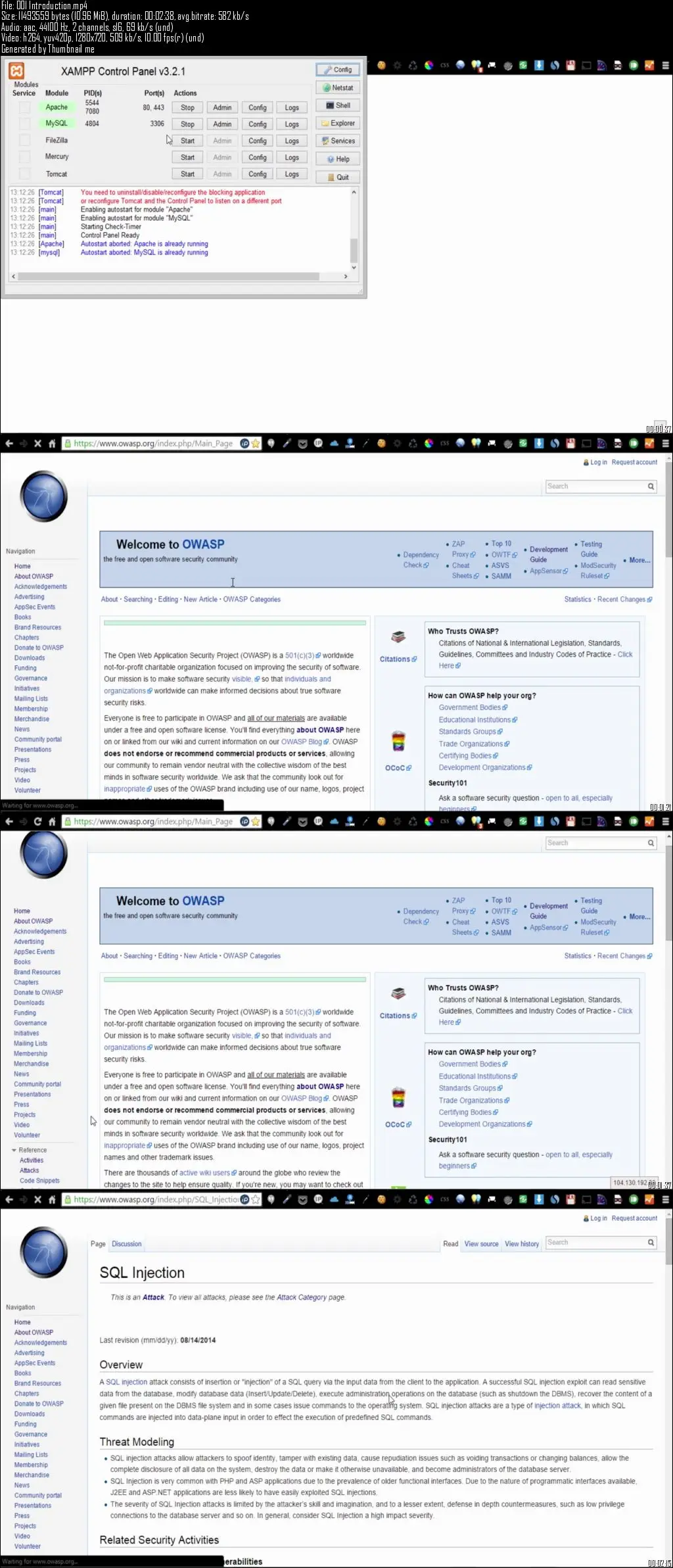Click SQL injection link in Overview

(127, 1382)
